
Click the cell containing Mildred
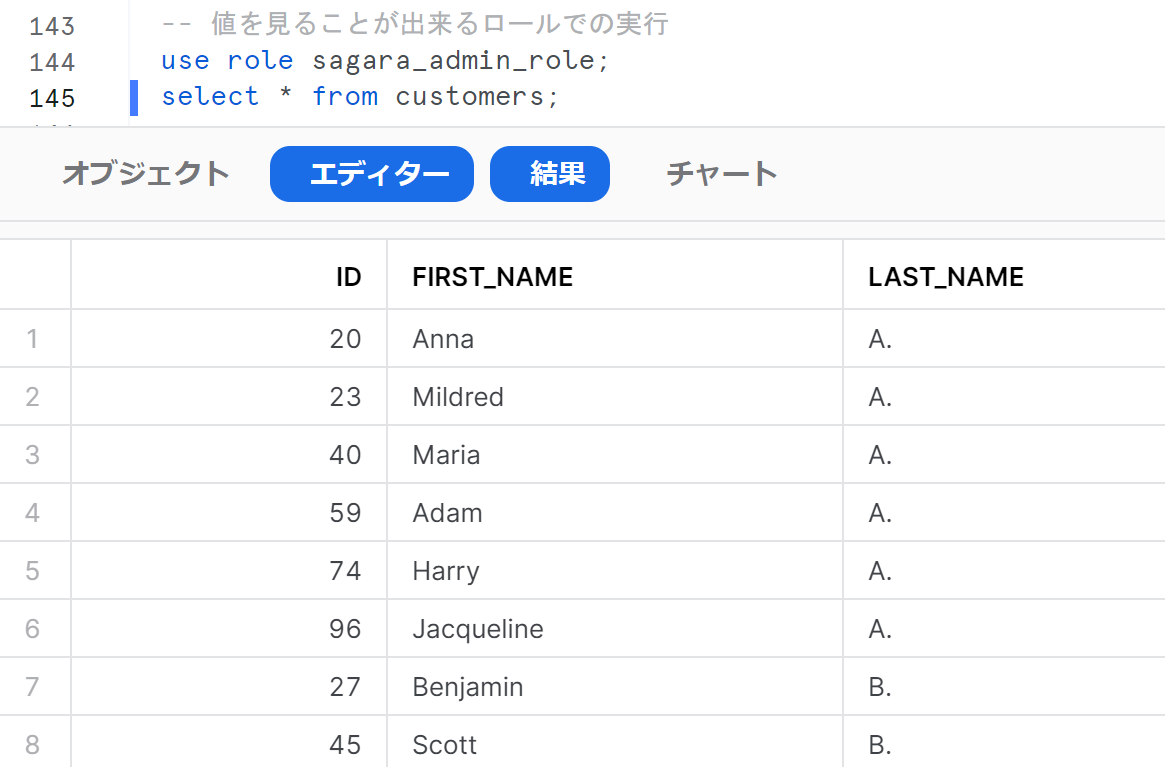click(x=457, y=397)
